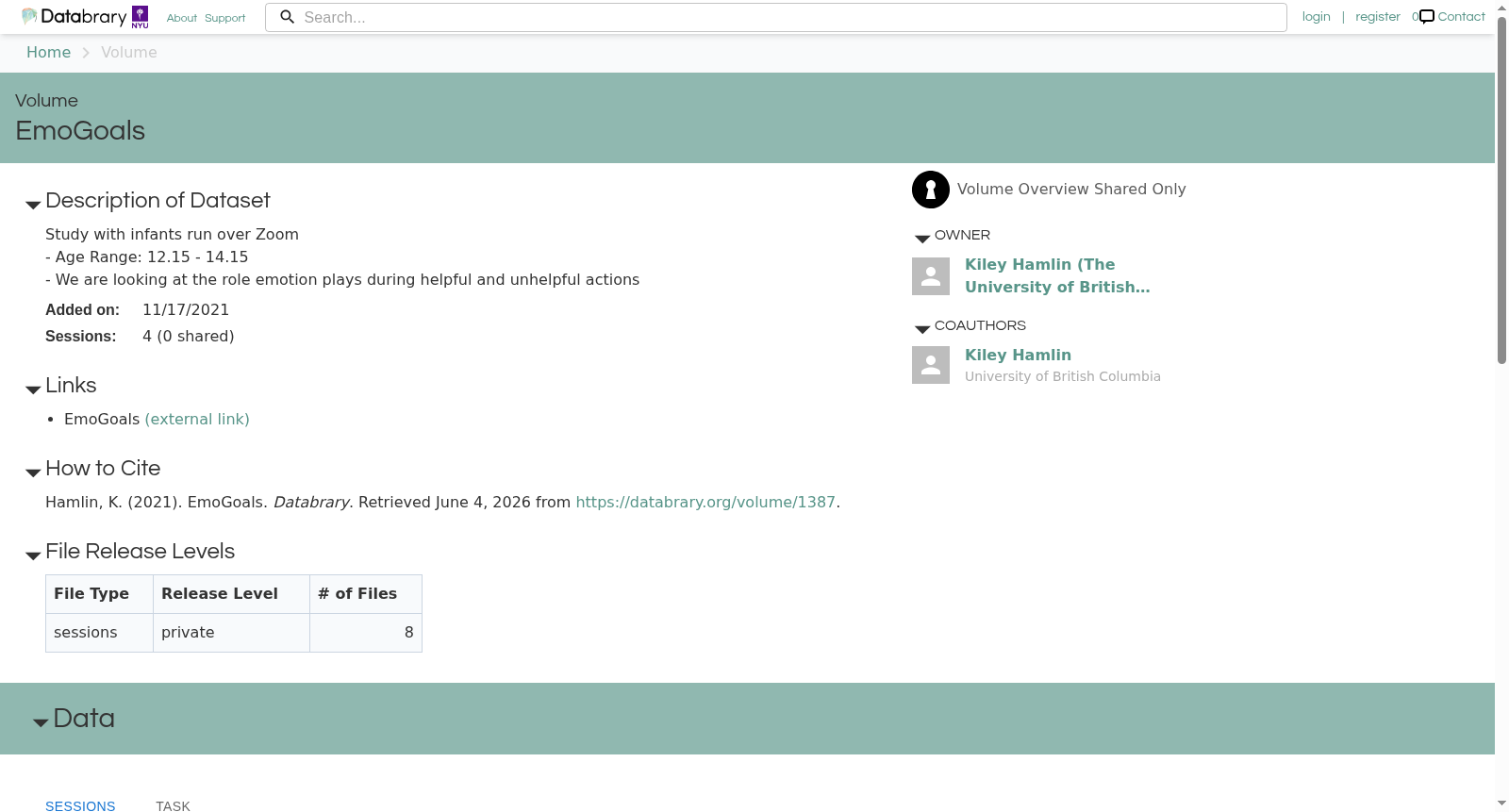Switch to the TASK tab
This screenshot has height=812, width=1509.
coord(173,805)
